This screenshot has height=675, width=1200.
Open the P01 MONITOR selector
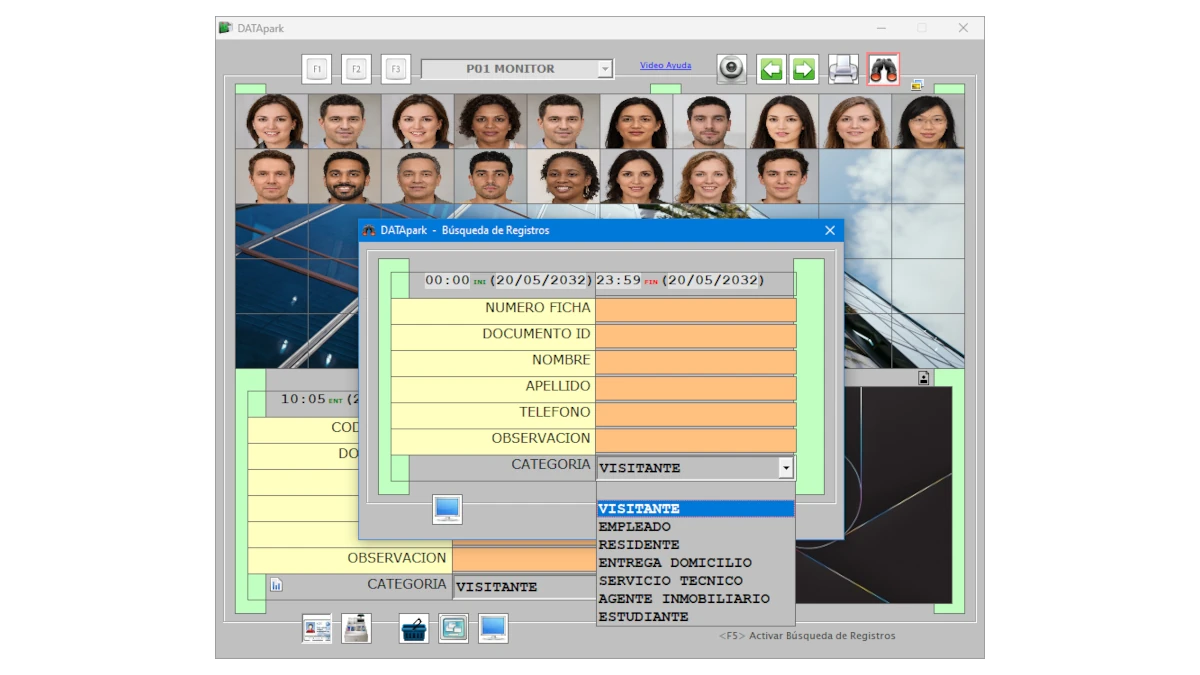(x=604, y=68)
